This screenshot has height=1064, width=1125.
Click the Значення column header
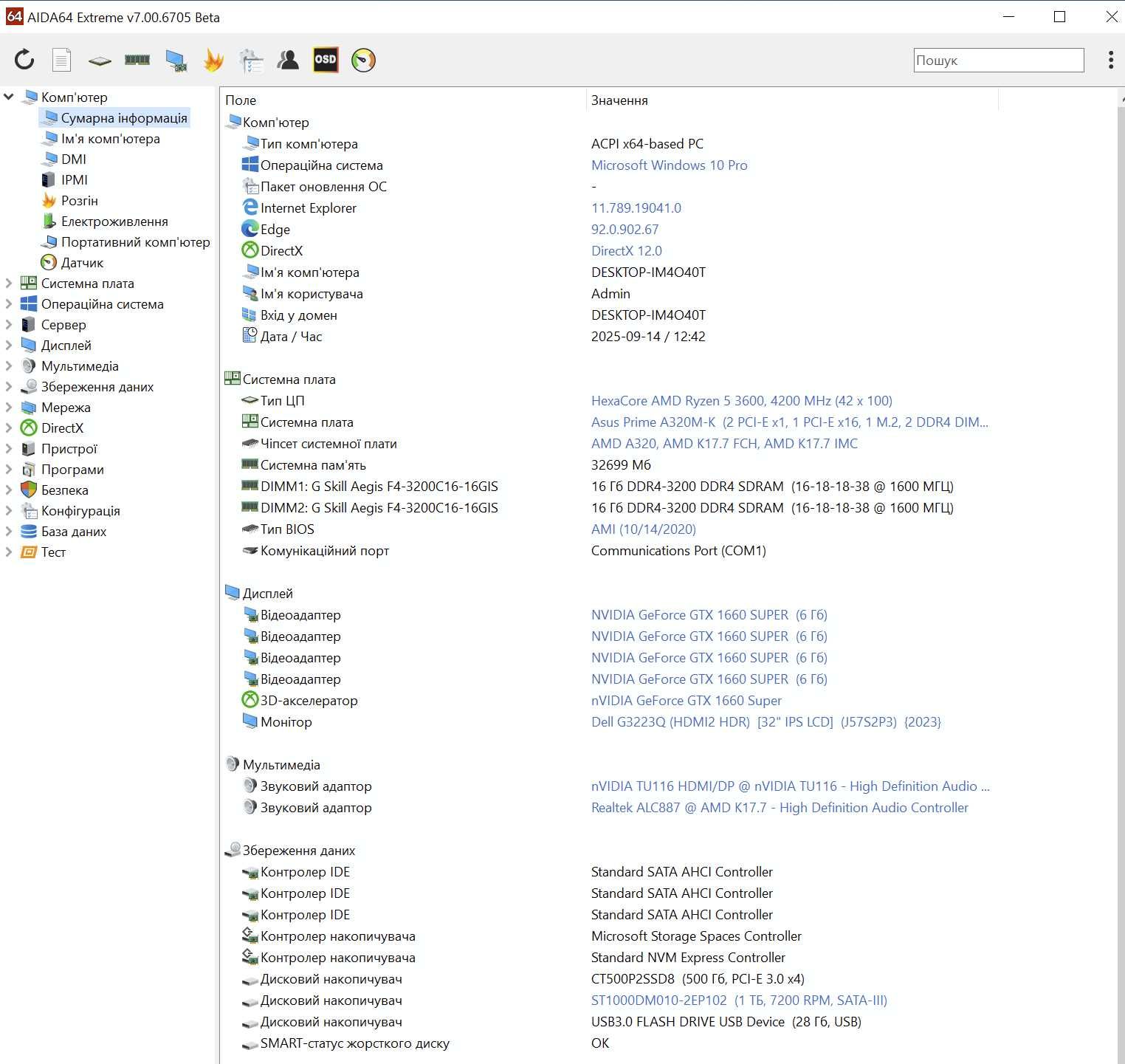[x=792, y=100]
